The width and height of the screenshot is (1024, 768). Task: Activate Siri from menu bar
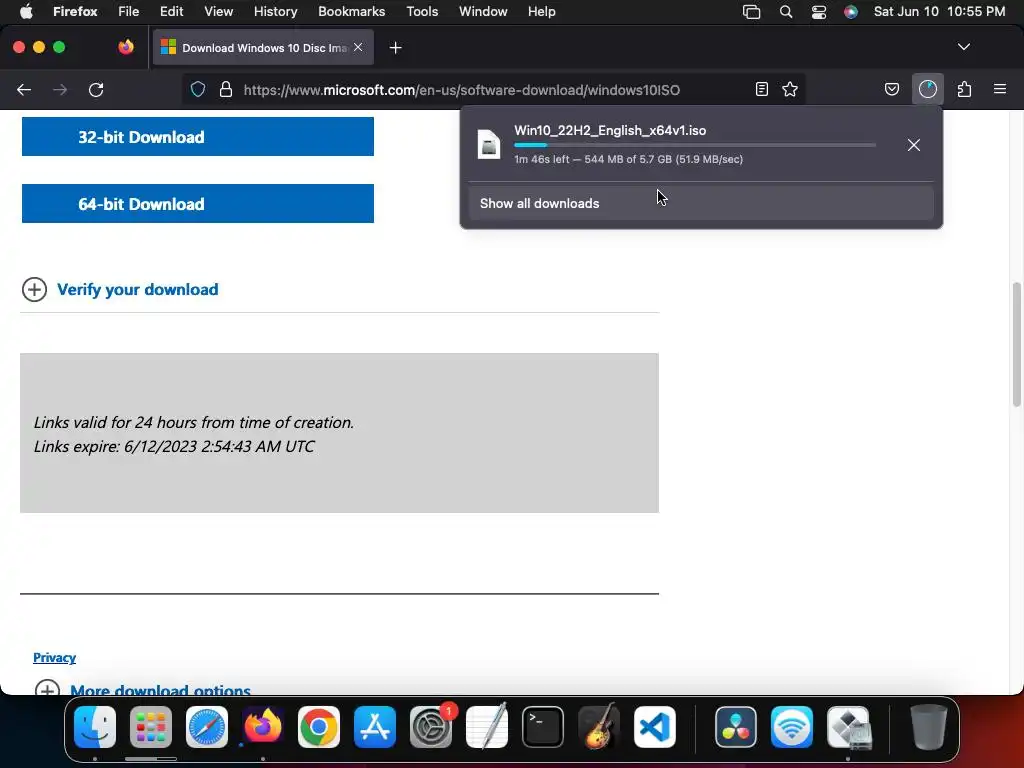coord(850,12)
